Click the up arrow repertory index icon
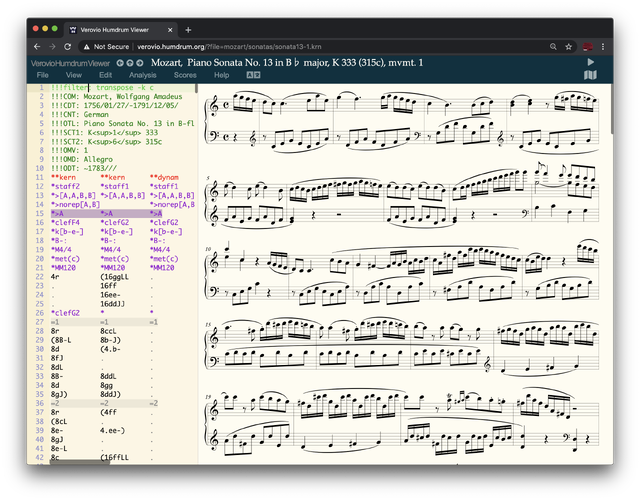The height and width of the screenshot is (500, 640). 132,63
